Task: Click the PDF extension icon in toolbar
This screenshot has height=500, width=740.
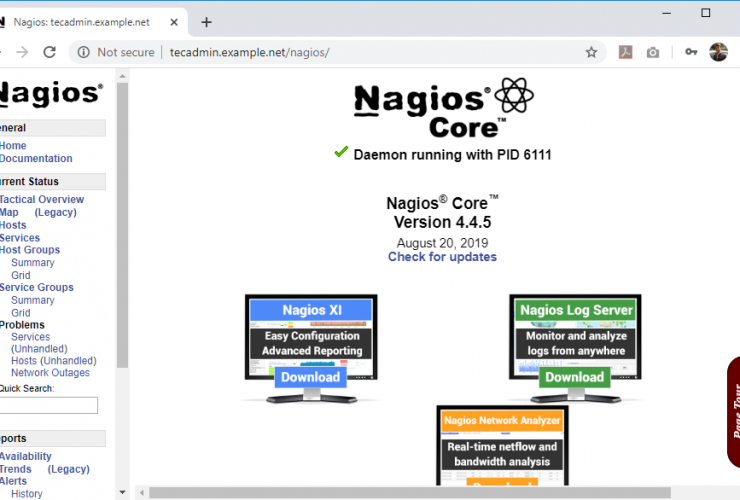Action: coord(625,52)
